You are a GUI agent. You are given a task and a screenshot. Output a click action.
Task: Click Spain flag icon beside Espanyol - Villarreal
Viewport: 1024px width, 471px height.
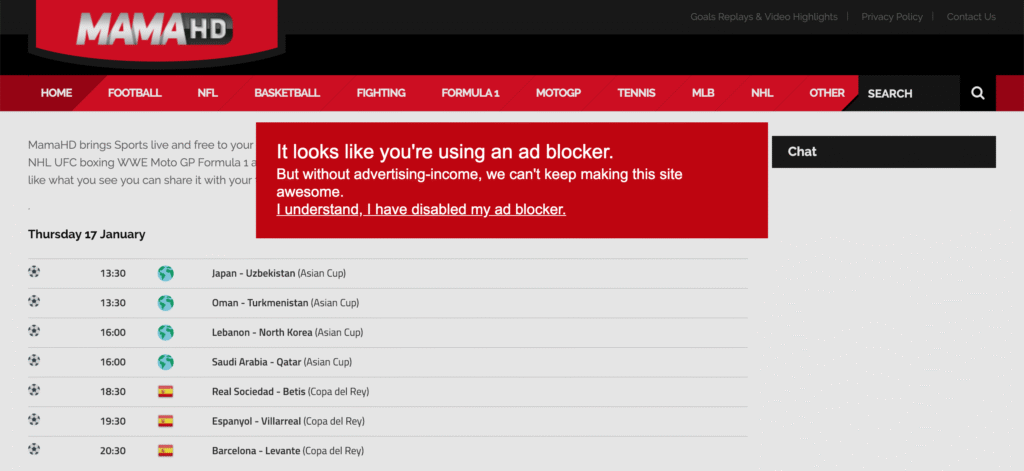tap(166, 421)
